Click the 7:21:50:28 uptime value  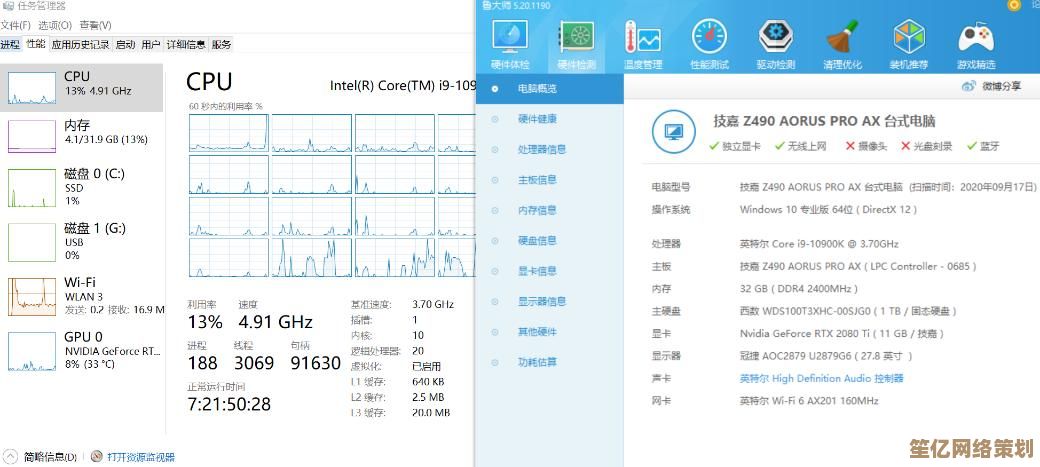pyautogui.click(x=229, y=404)
